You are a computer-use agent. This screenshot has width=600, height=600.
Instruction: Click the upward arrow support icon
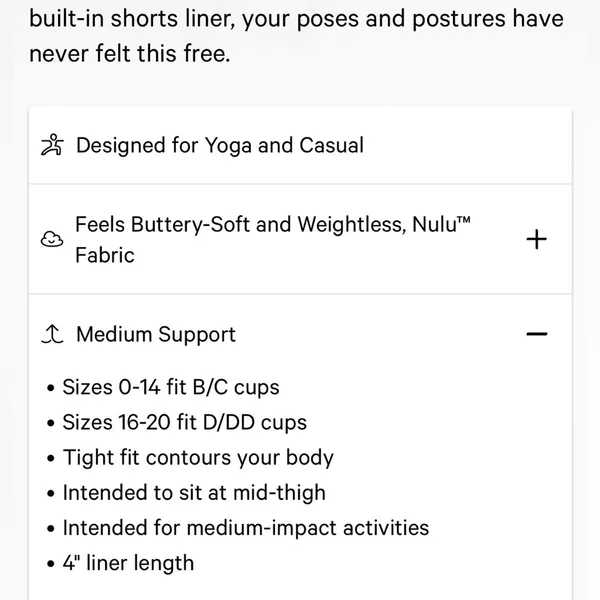pos(52,334)
